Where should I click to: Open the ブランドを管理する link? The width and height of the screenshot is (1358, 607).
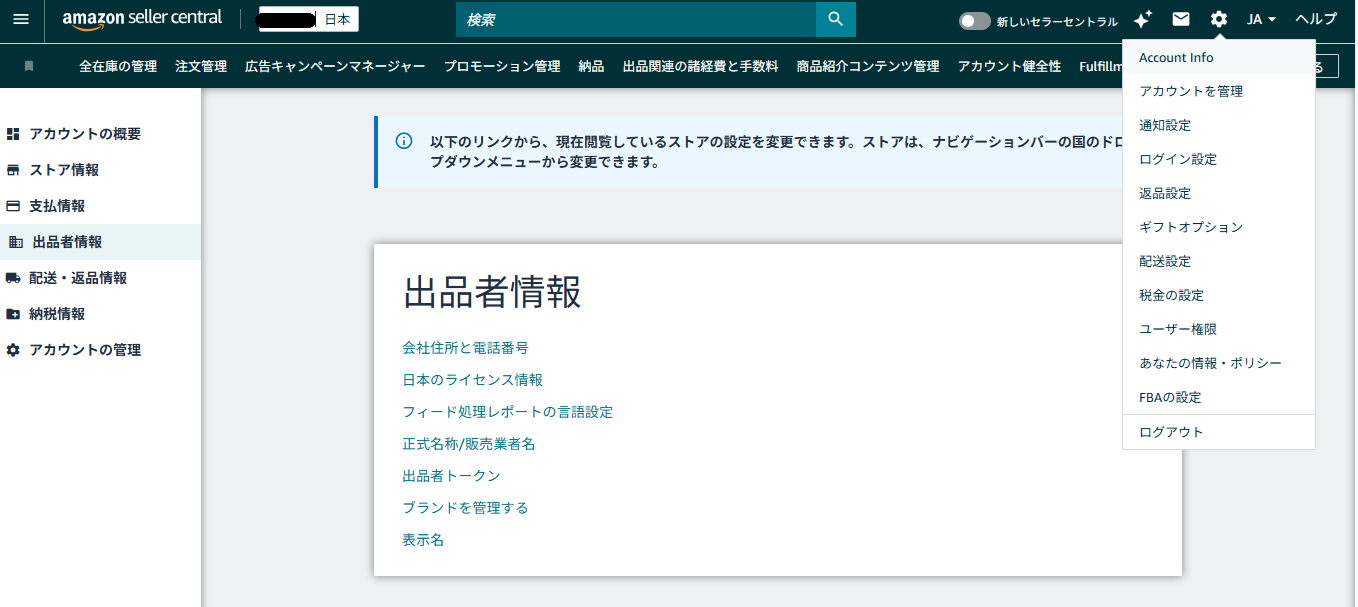click(465, 508)
